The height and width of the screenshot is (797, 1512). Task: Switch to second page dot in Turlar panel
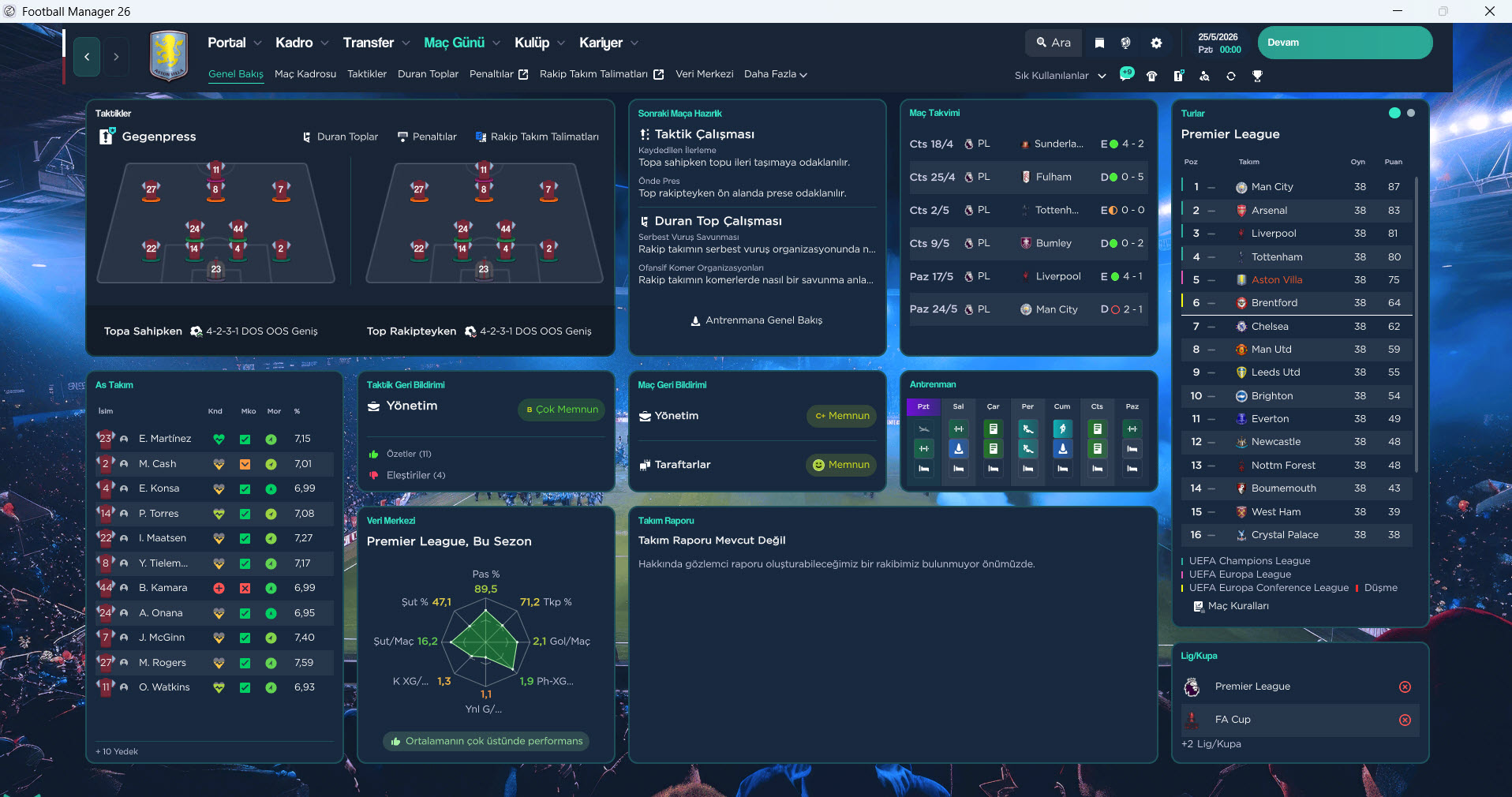1411,113
